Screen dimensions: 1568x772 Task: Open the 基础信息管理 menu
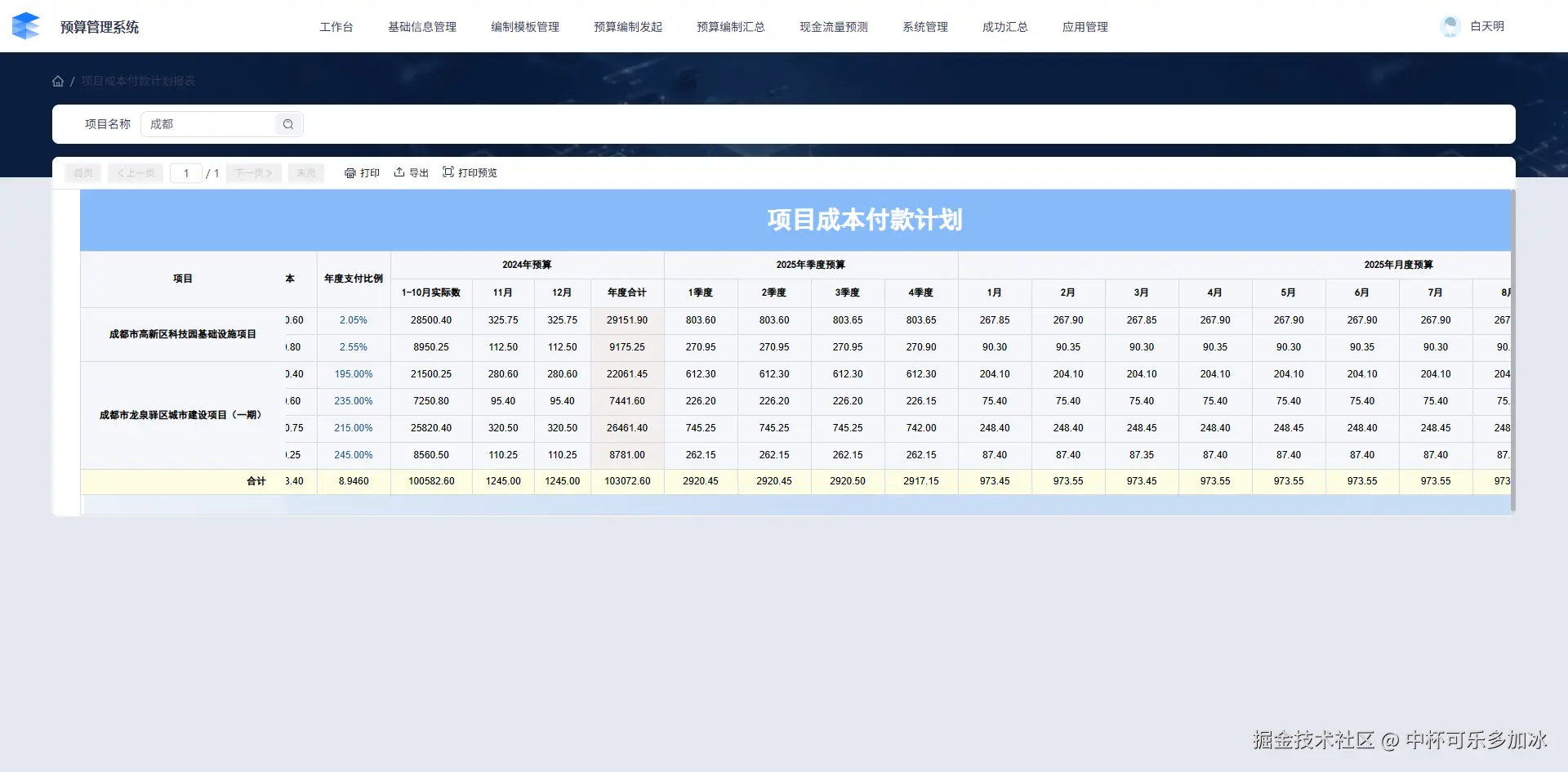pyautogui.click(x=422, y=27)
